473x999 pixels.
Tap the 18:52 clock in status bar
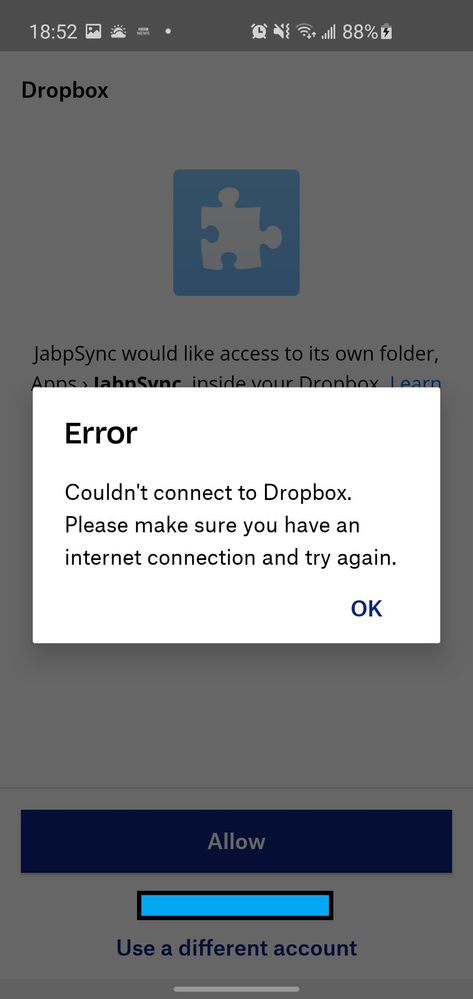[53, 31]
